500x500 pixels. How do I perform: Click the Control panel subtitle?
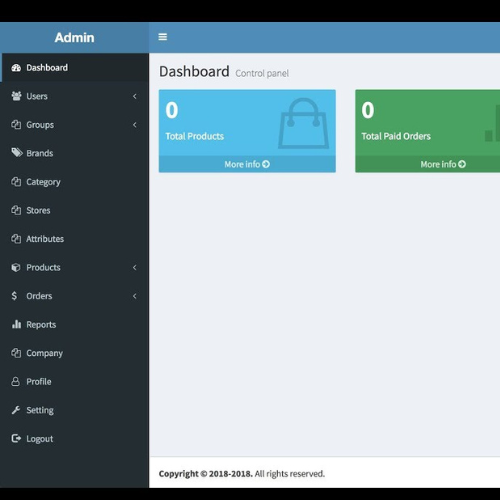pos(262,73)
